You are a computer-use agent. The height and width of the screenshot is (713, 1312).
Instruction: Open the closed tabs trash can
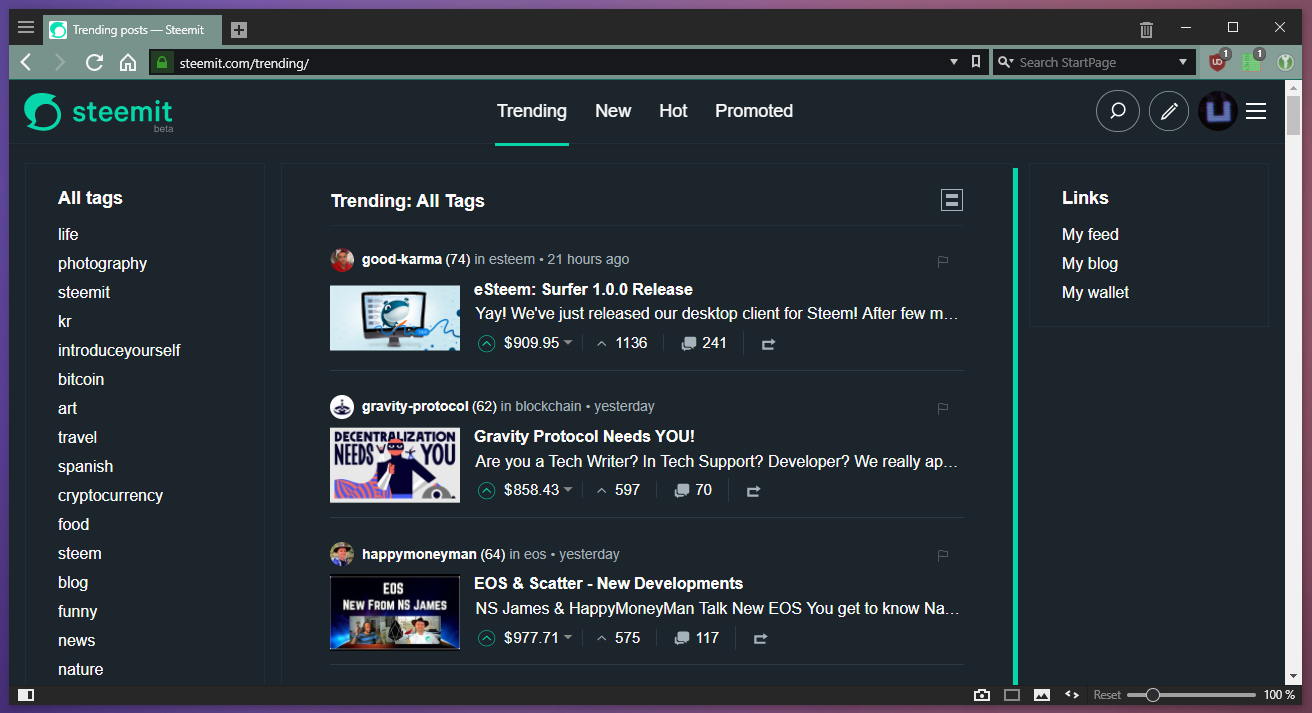(1146, 29)
